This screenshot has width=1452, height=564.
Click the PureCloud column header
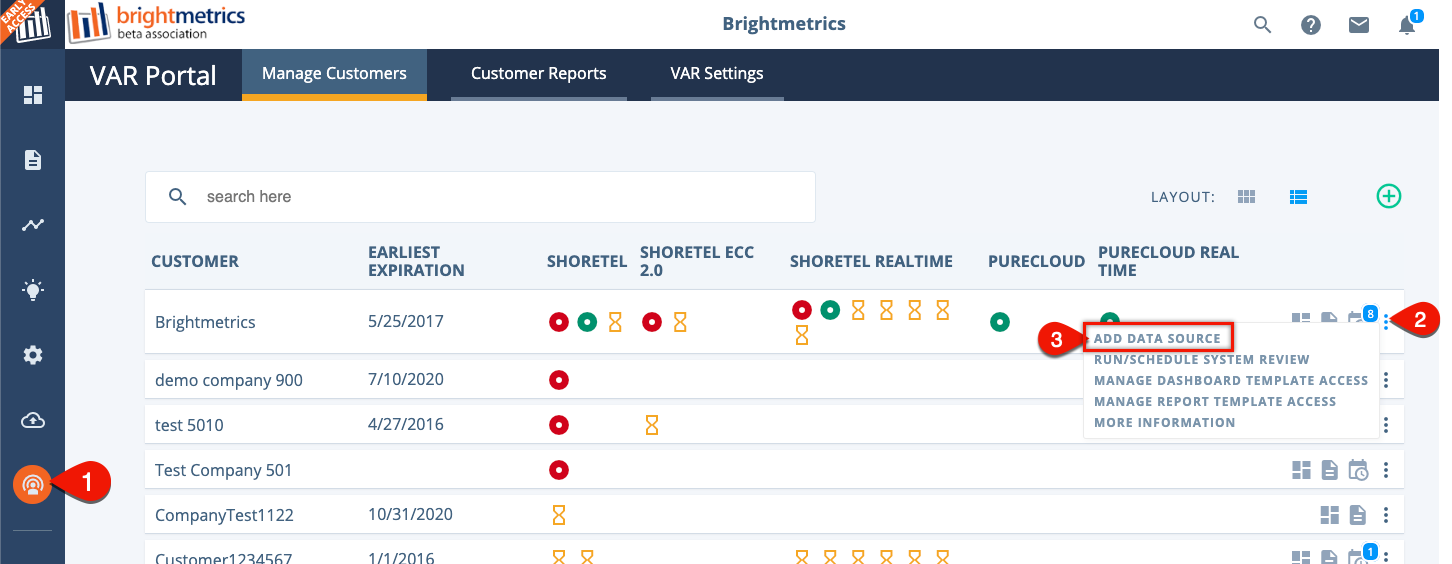point(1036,261)
